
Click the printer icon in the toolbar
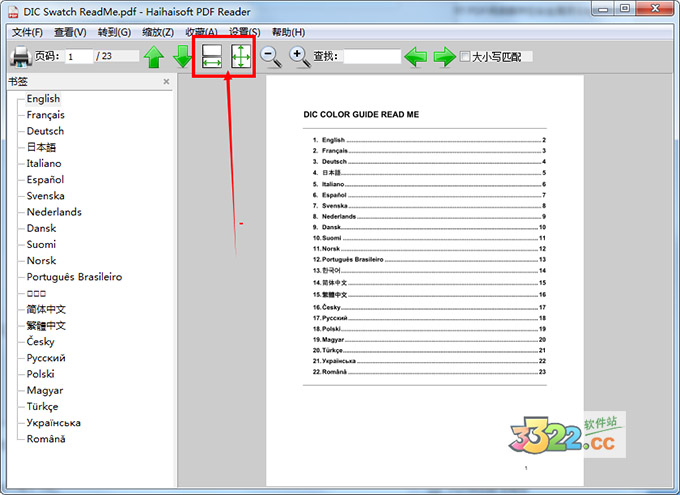click(x=20, y=57)
